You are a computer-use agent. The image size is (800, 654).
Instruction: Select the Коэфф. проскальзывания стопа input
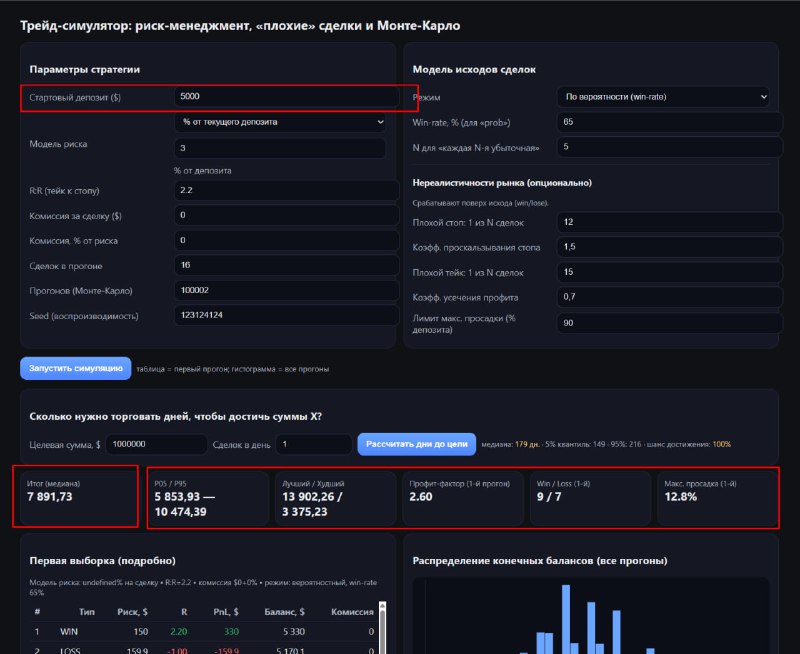[x=670, y=246]
